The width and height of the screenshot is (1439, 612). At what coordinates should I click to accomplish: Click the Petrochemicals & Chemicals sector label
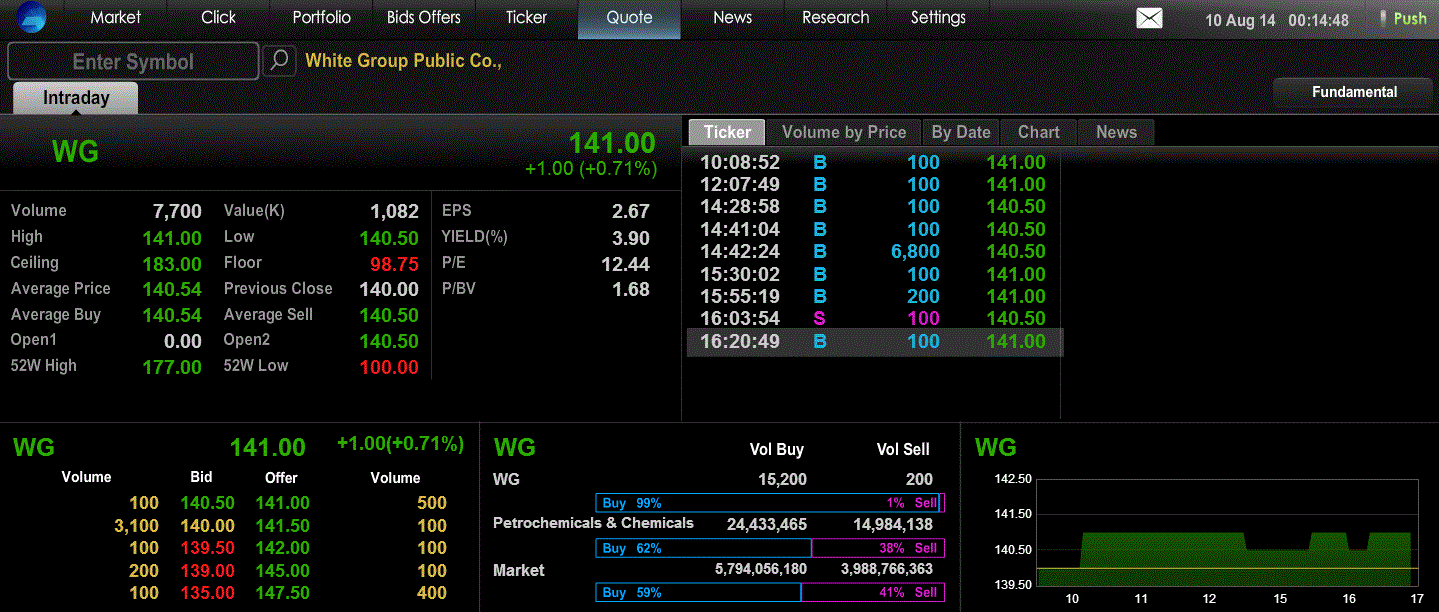pyautogui.click(x=593, y=523)
